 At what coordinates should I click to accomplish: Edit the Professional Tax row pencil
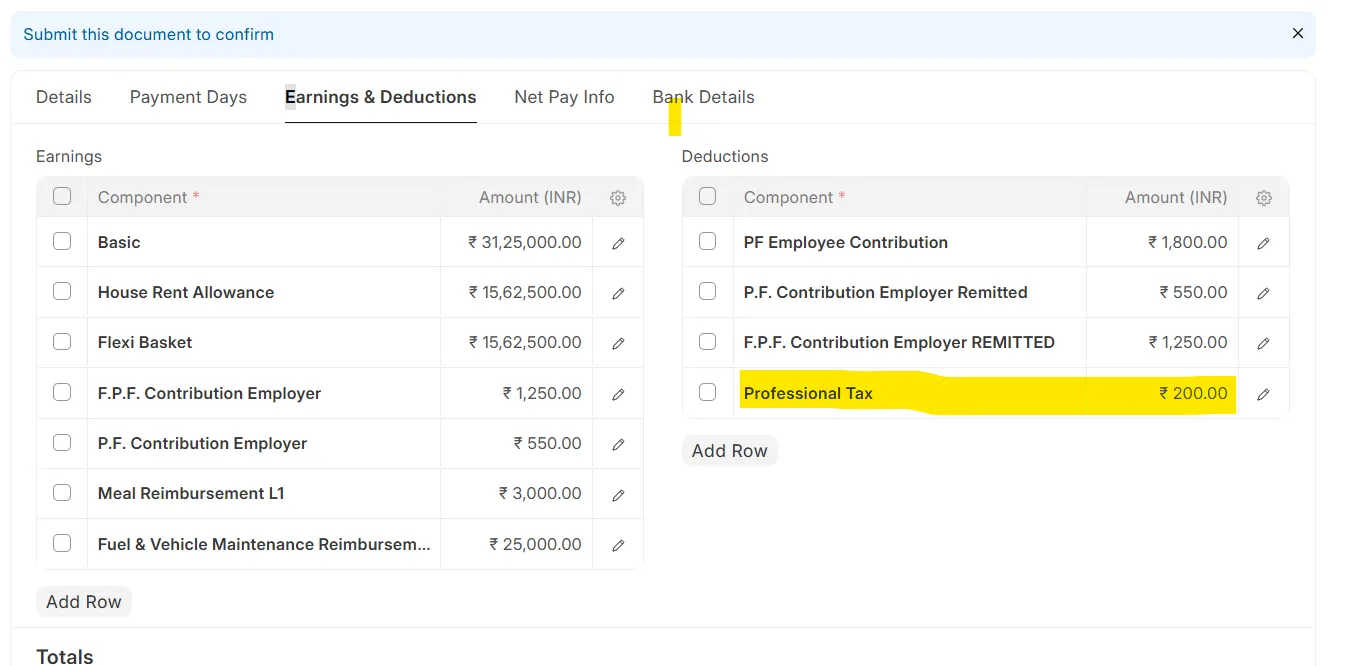tap(1264, 394)
